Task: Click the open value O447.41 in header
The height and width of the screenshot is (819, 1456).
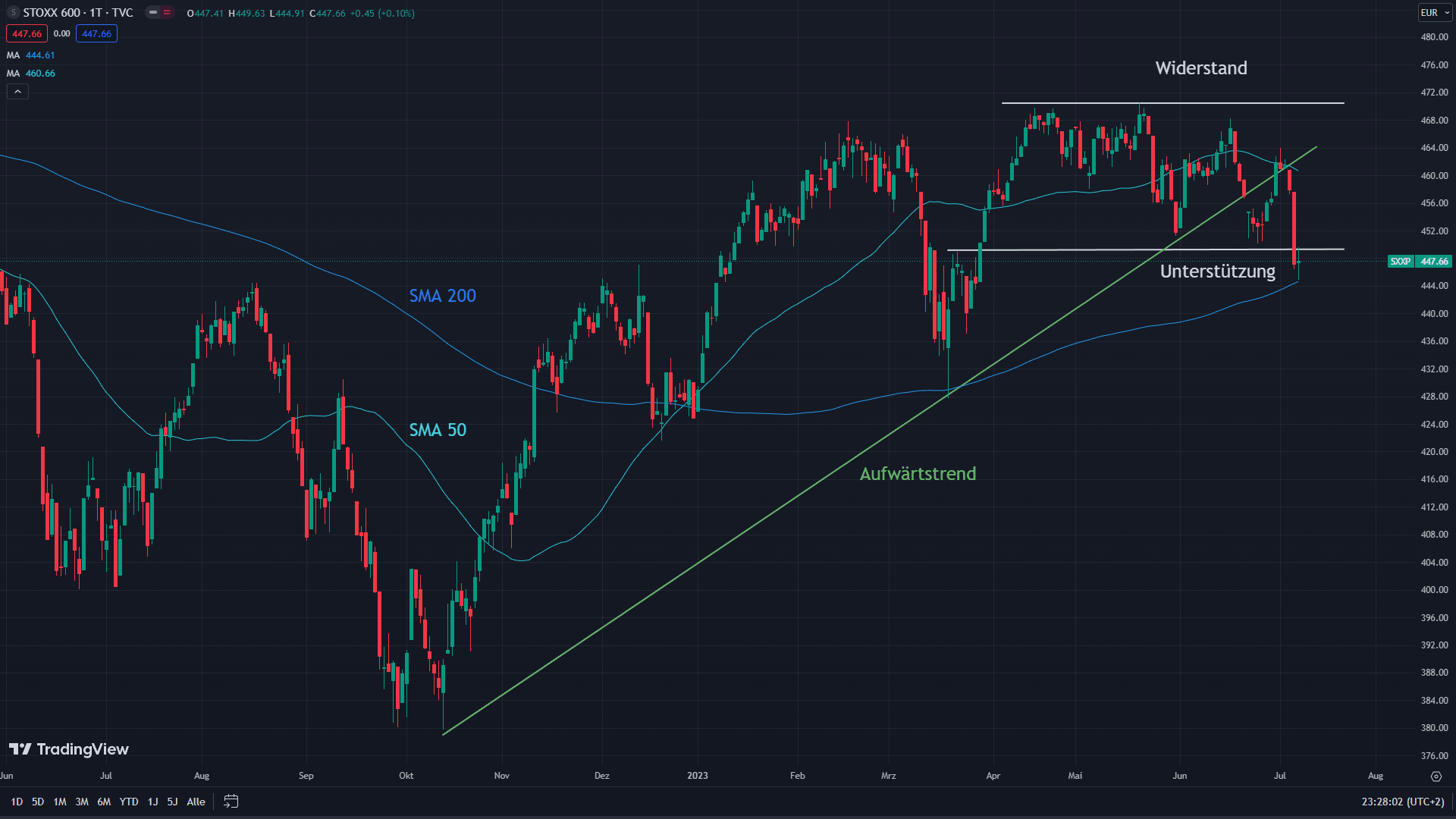Action: [206, 14]
